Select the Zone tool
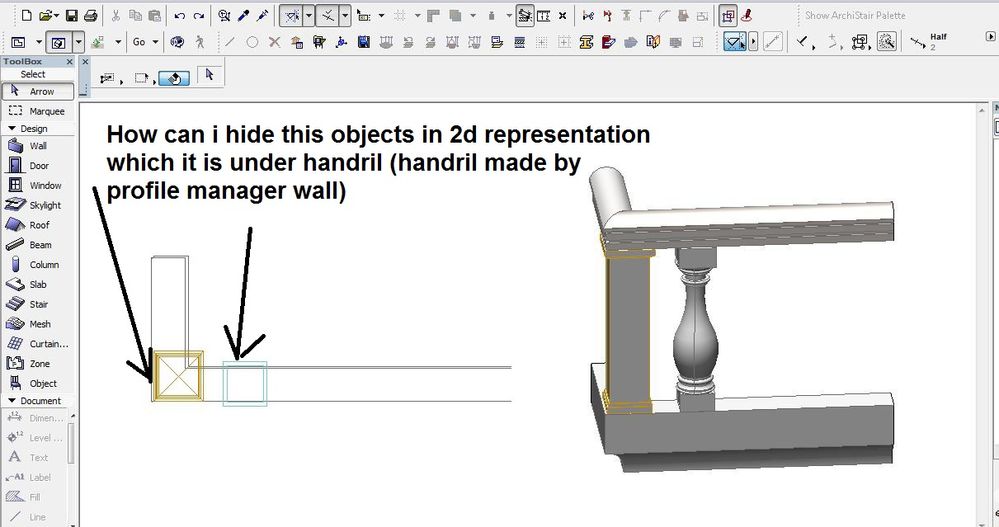This screenshot has height=527, width=999. (x=38, y=363)
